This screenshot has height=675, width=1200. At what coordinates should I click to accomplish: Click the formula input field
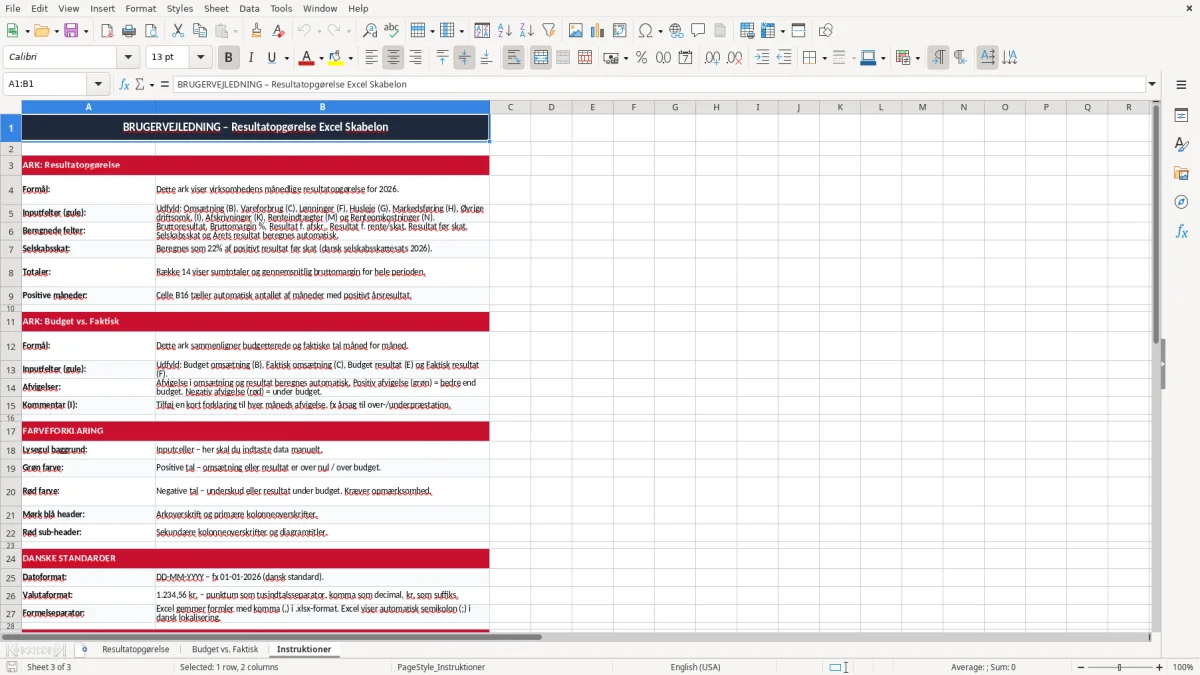coord(658,84)
